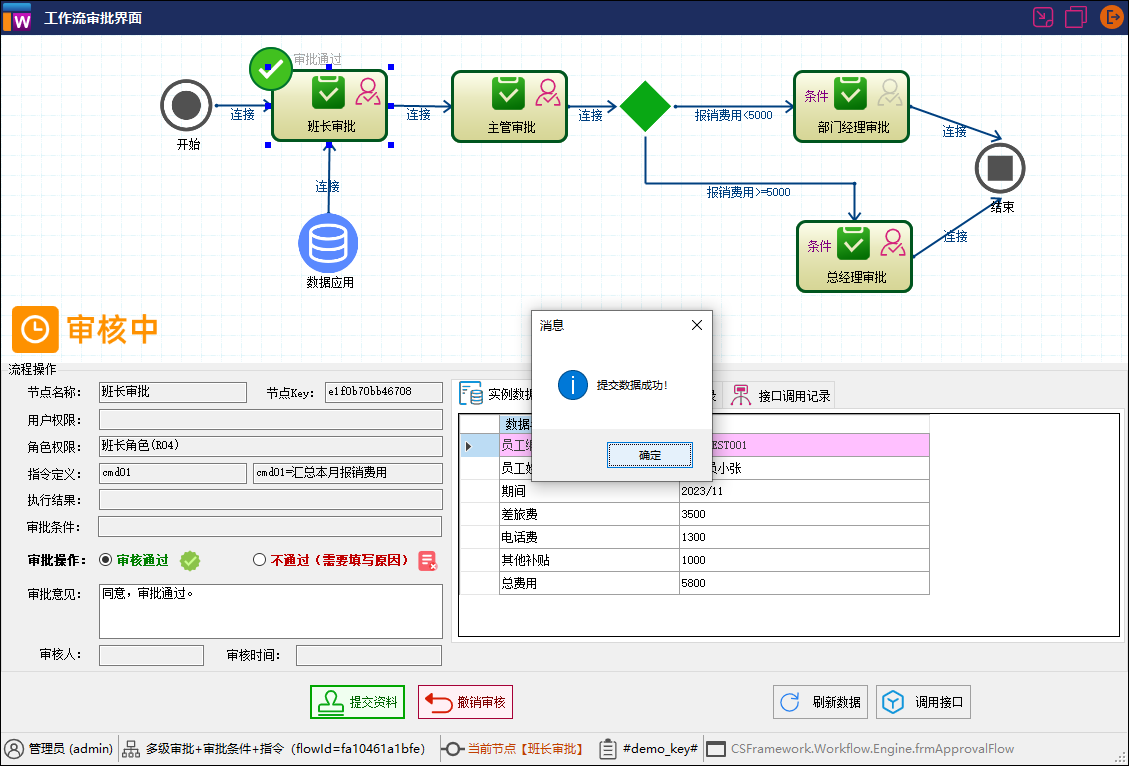Select the 主管审批 workflow node

(x=510, y=106)
